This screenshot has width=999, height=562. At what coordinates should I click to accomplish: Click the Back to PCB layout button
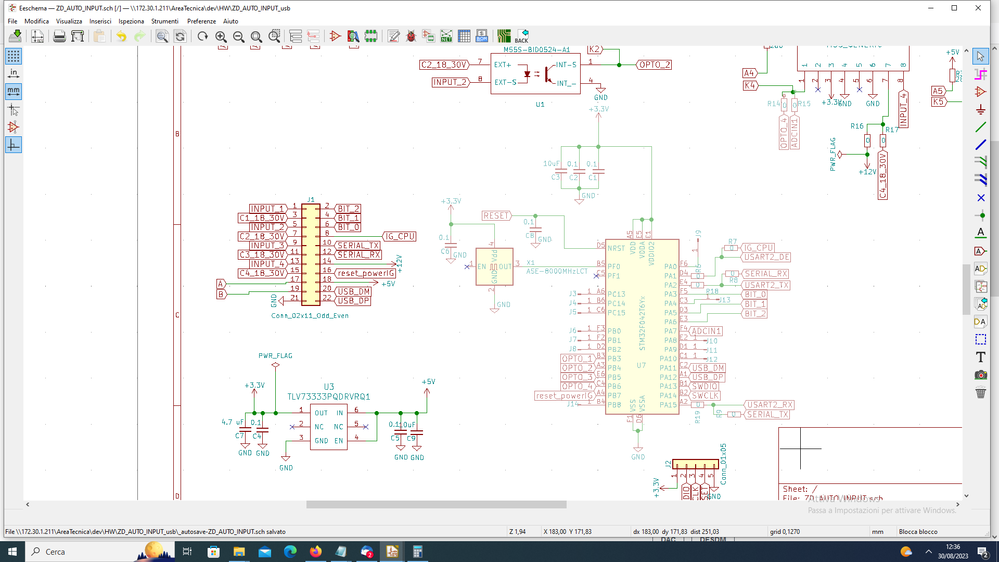(x=522, y=37)
